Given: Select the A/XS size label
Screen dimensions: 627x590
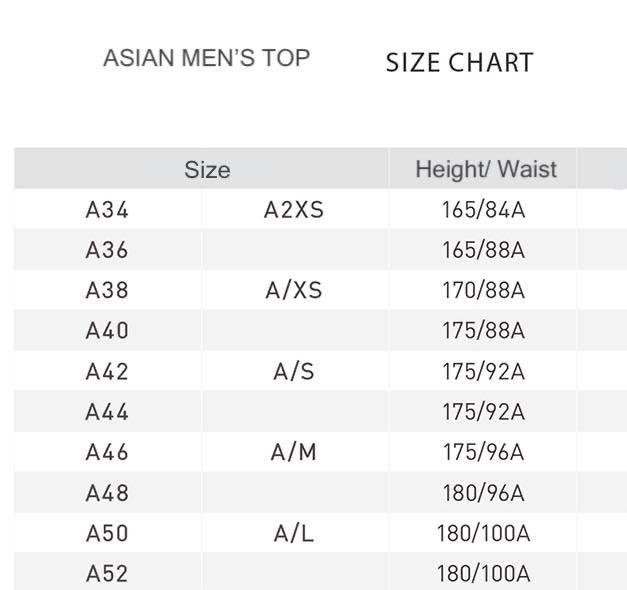Looking at the screenshot, I should coord(294,290).
